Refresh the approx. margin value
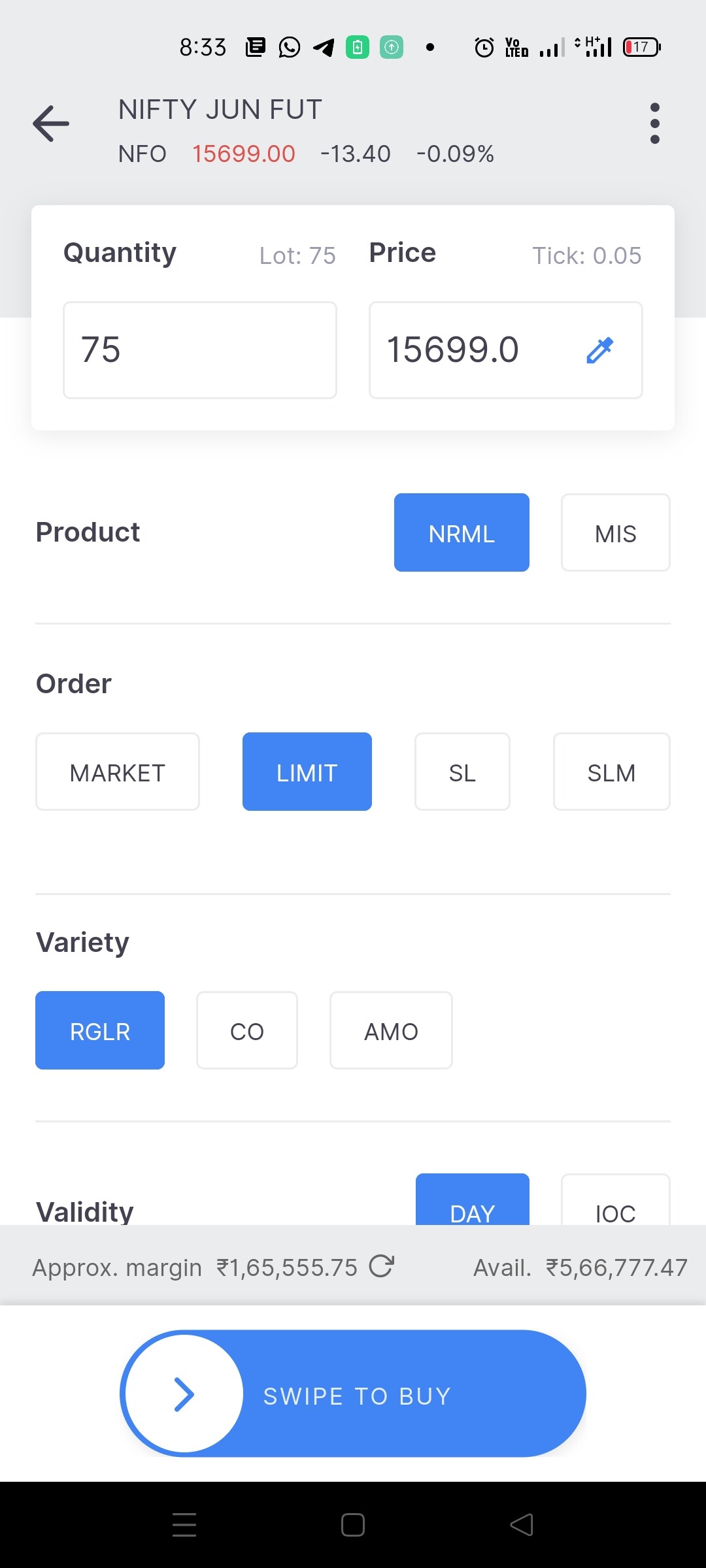 (381, 1266)
